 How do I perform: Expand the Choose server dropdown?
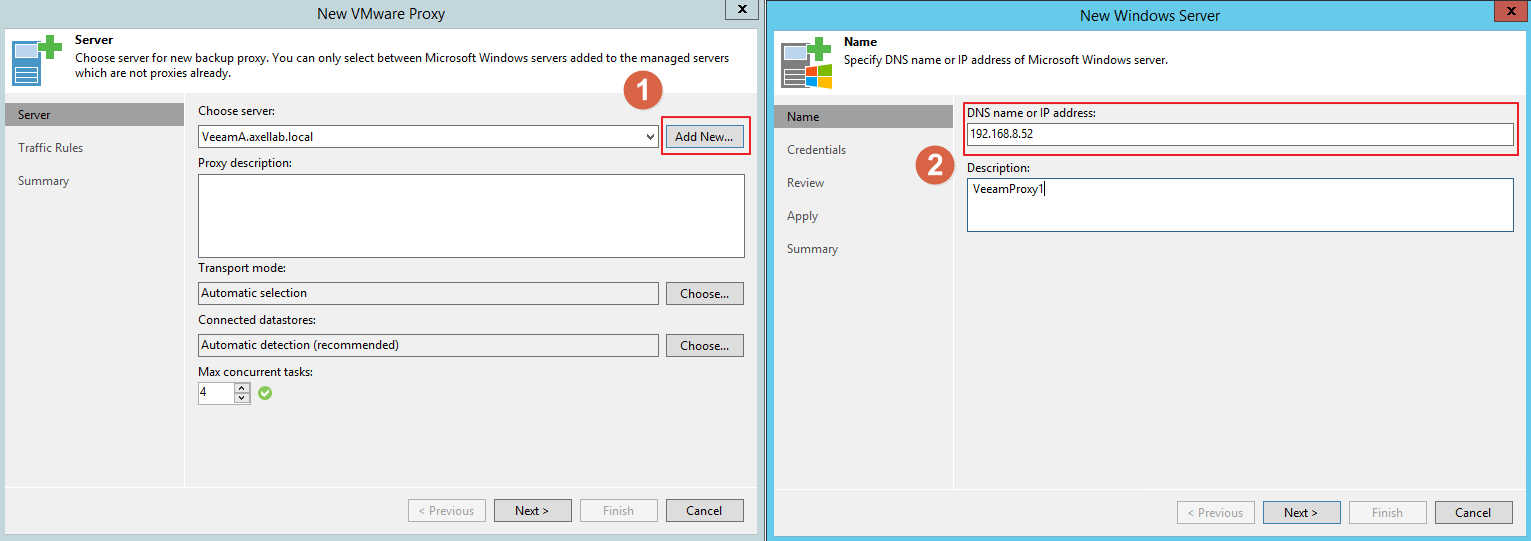(x=651, y=137)
